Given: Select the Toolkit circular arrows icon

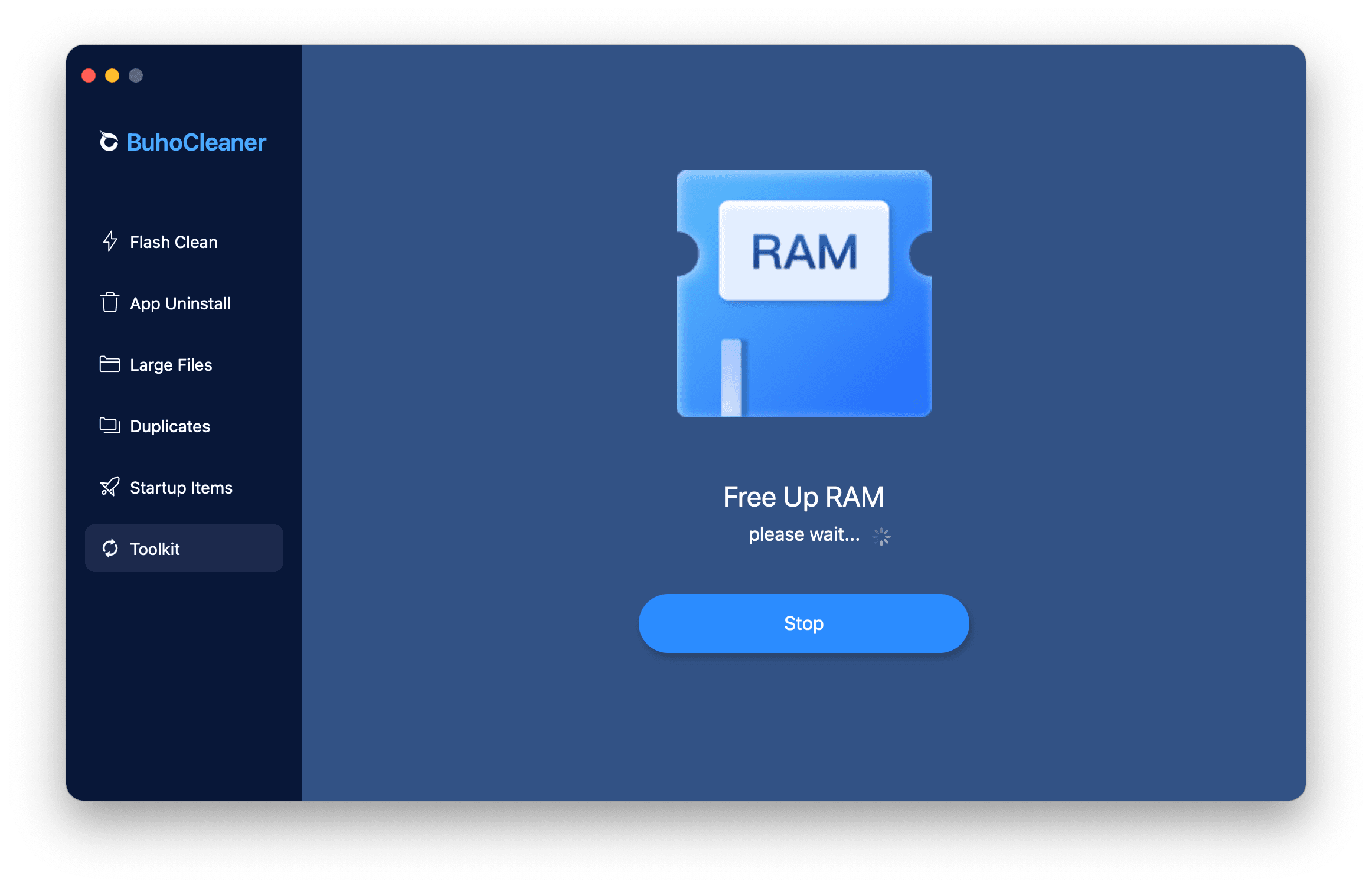Looking at the screenshot, I should 110,549.
